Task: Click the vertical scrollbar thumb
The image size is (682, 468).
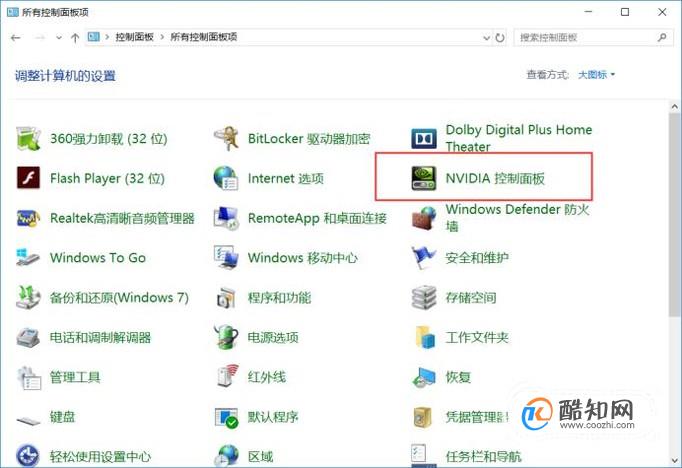Action: pyautogui.click(x=675, y=214)
